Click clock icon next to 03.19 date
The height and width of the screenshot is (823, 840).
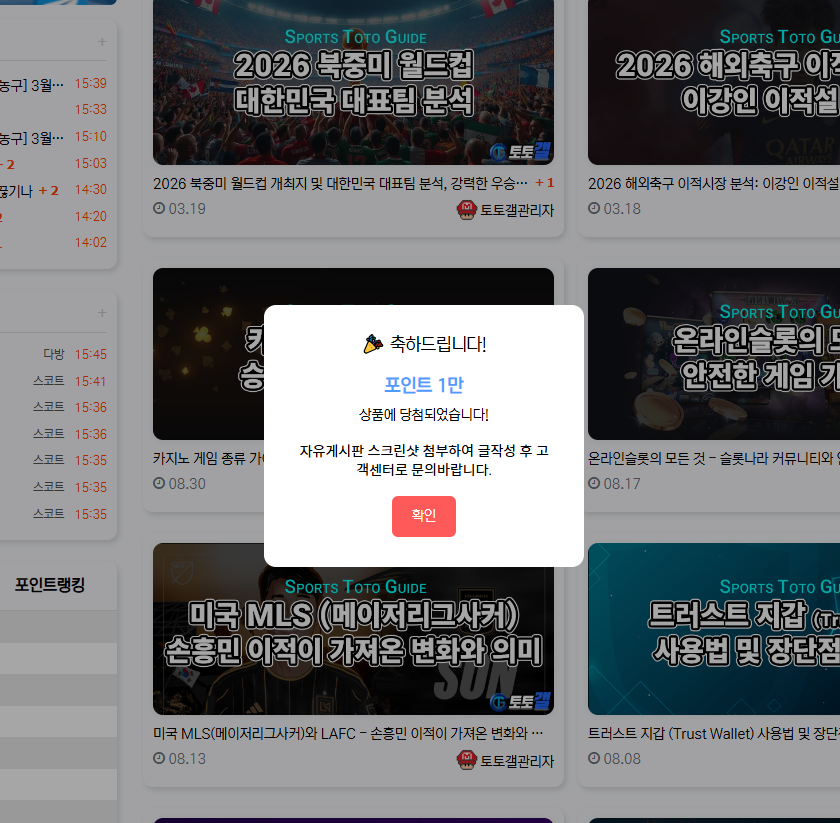point(159,208)
